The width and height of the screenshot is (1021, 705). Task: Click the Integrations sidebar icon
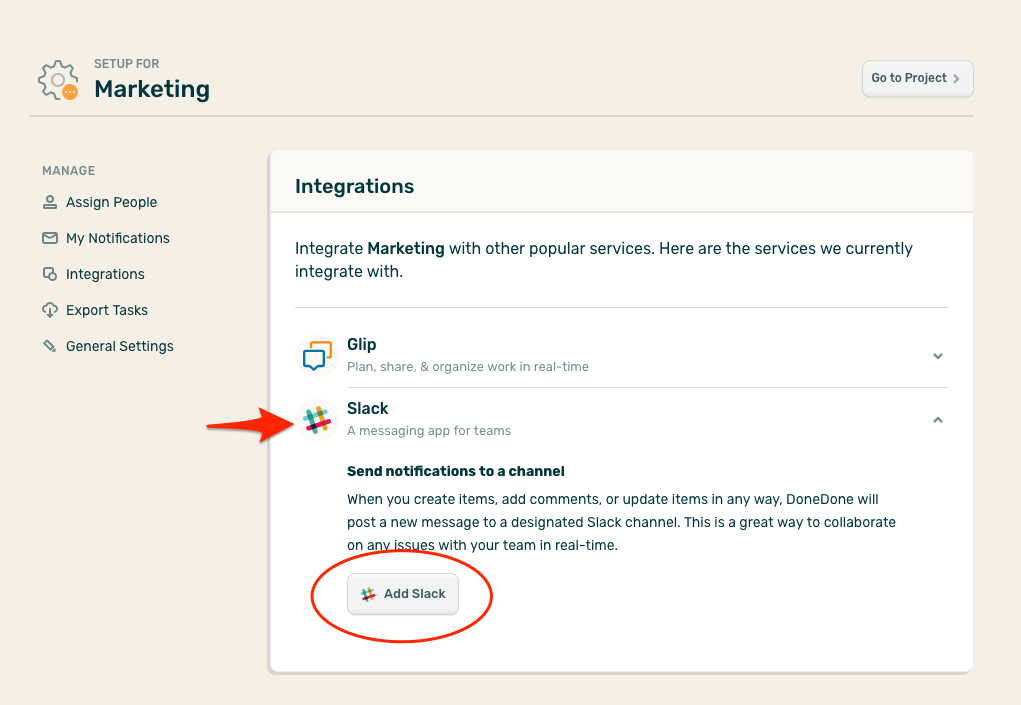(x=49, y=274)
